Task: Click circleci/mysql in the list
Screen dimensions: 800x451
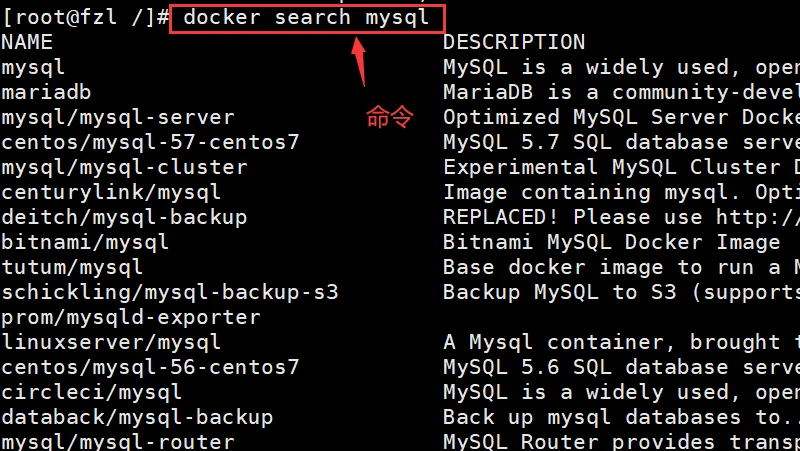Action: pos(91,392)
